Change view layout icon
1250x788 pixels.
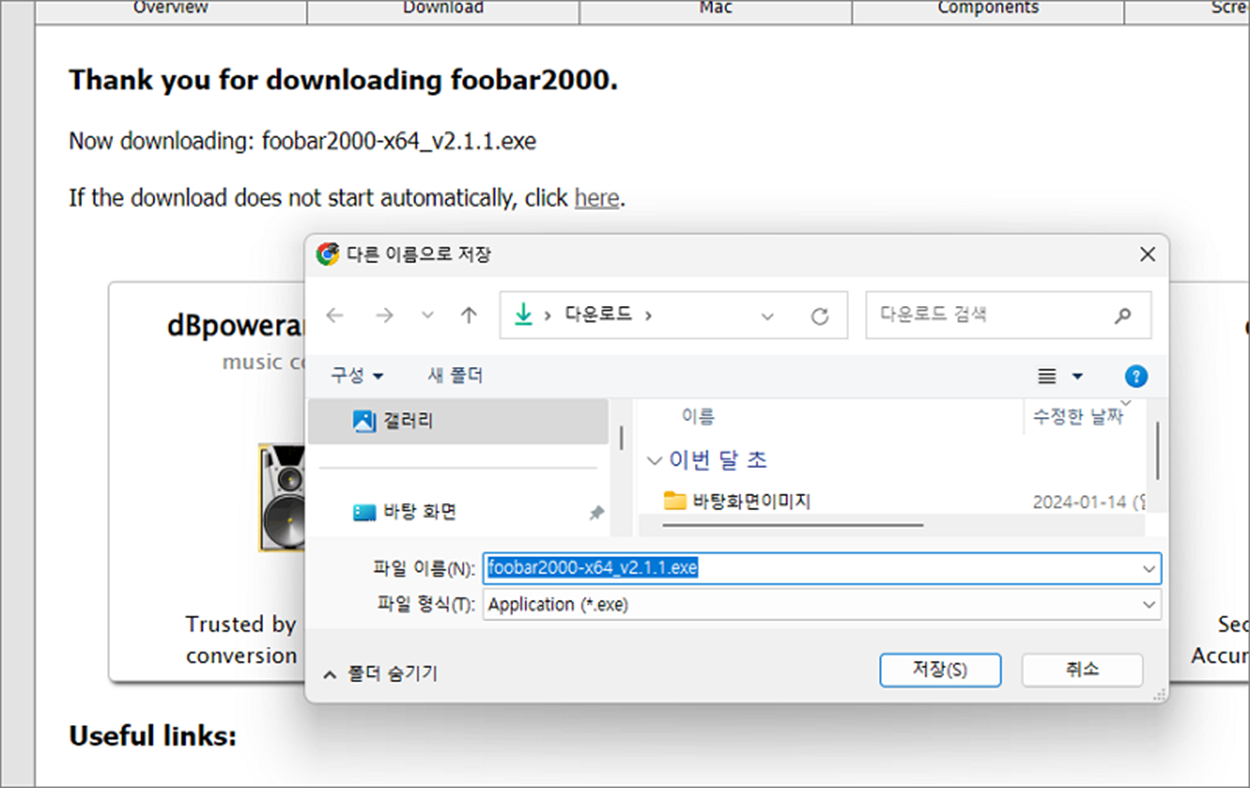pyautogui.click(x=1047, y=377)
